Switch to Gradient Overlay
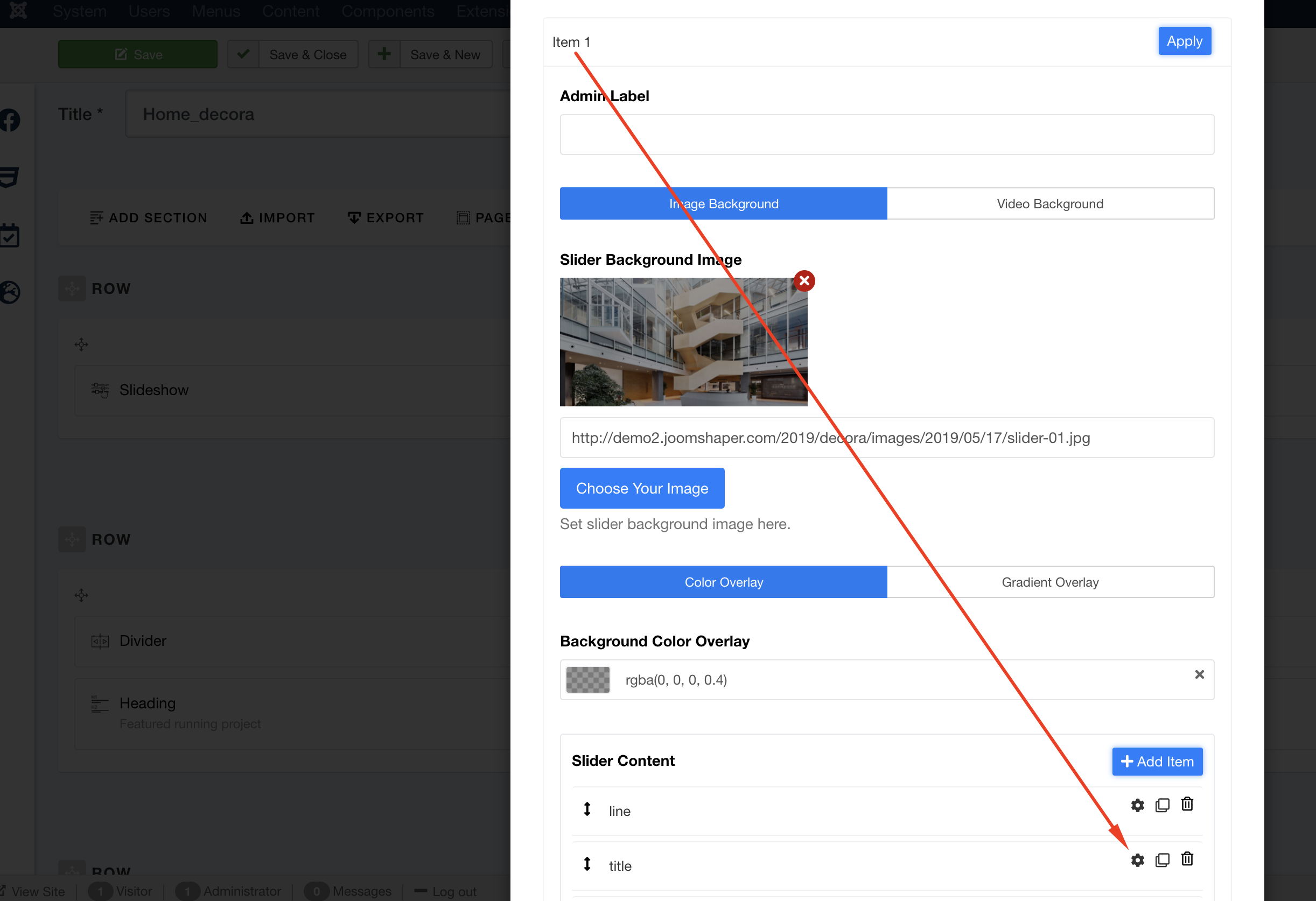Screen dimensions: 1316x901 (1049, 581)
